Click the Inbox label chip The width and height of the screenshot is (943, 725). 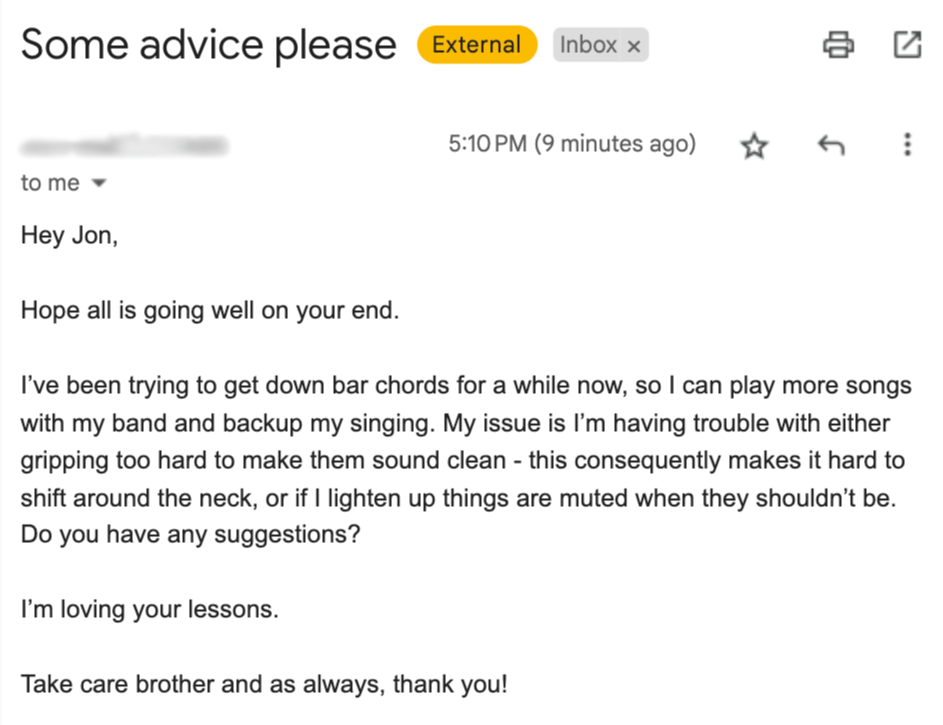click(588, 45)
